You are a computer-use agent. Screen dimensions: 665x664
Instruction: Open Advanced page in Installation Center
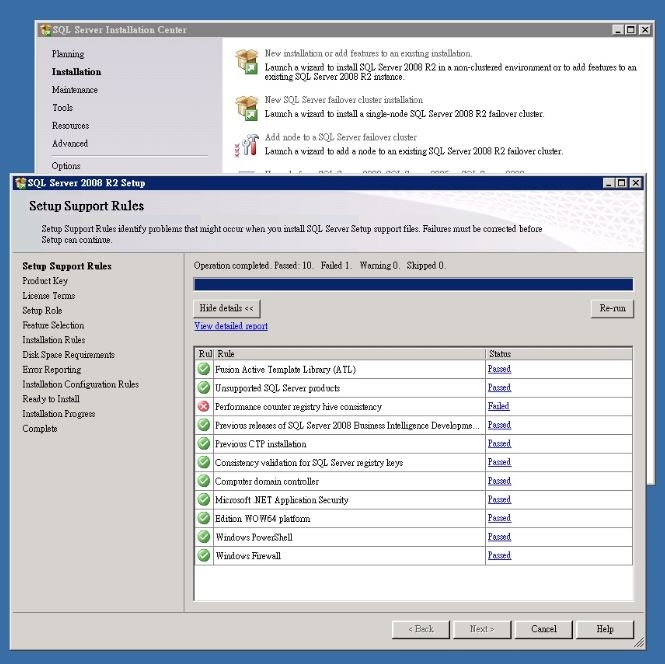click(70, 143)
